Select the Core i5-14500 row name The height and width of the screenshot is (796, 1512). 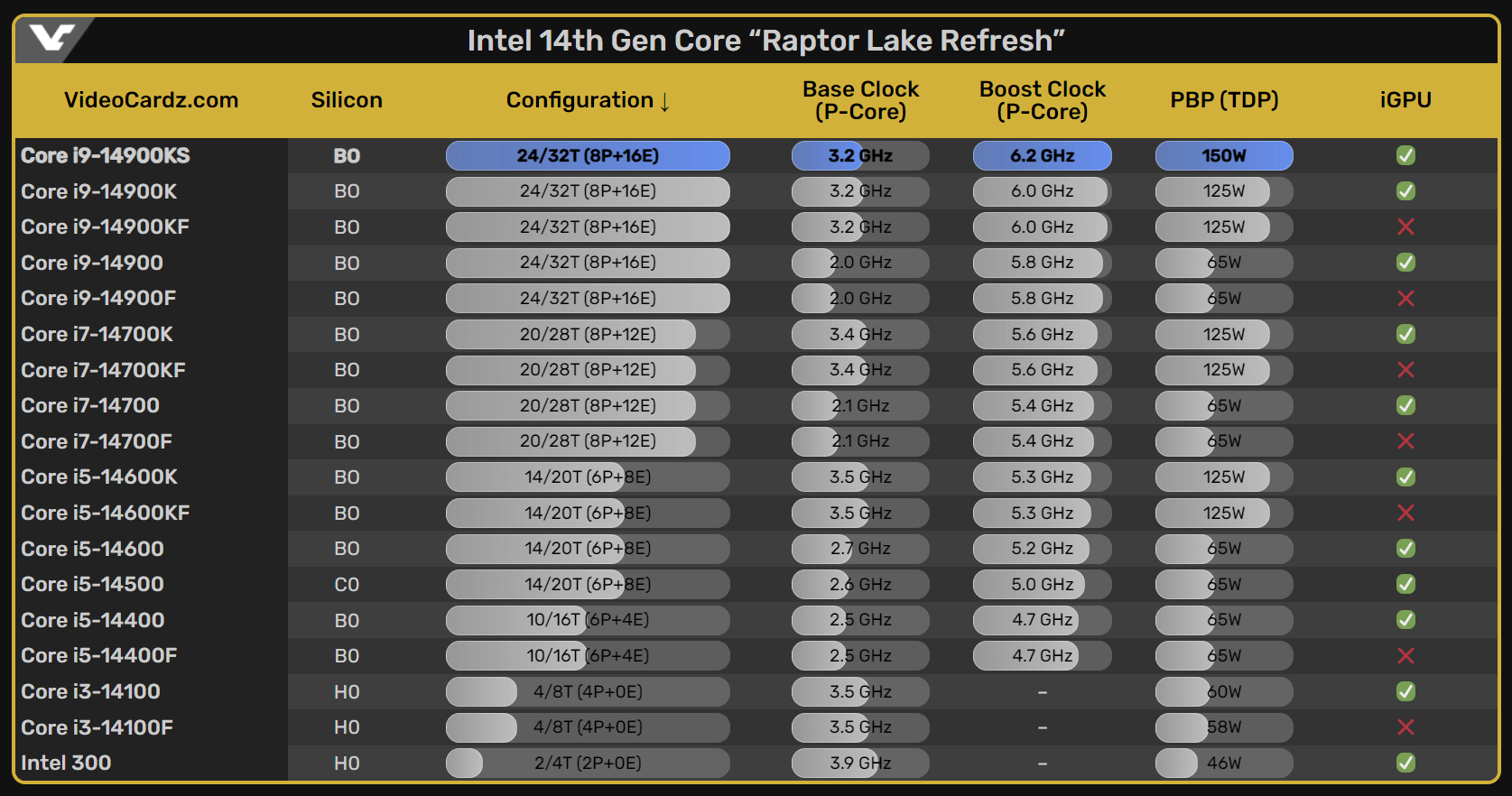92,584
